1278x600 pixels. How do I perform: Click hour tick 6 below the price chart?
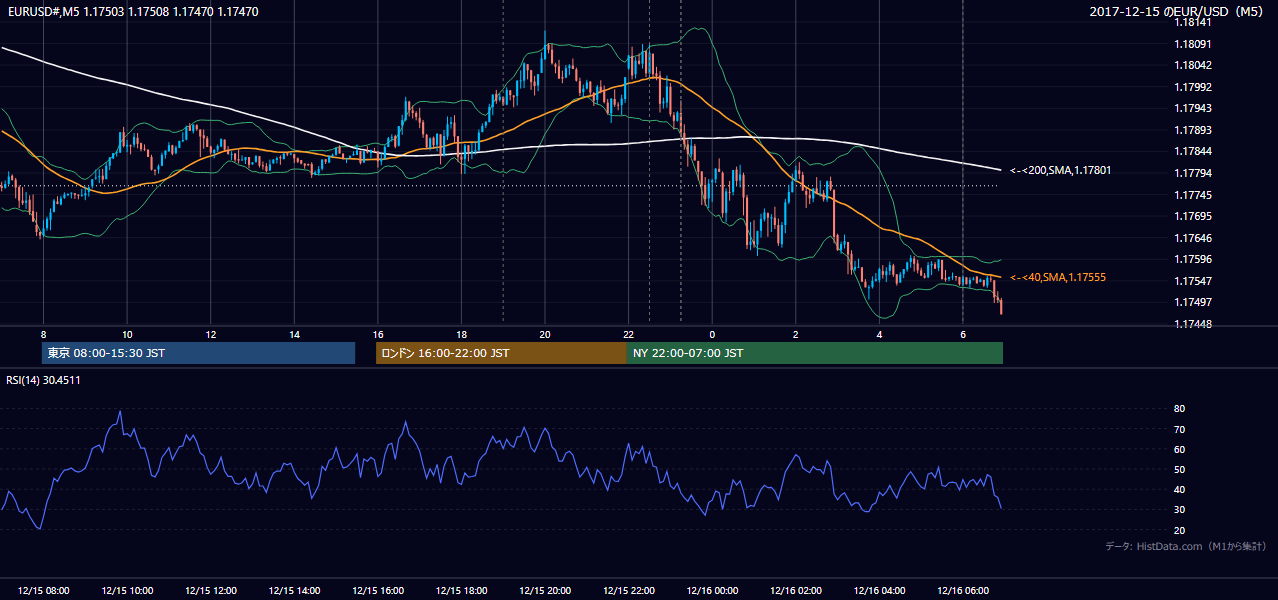tap(963, 334)
